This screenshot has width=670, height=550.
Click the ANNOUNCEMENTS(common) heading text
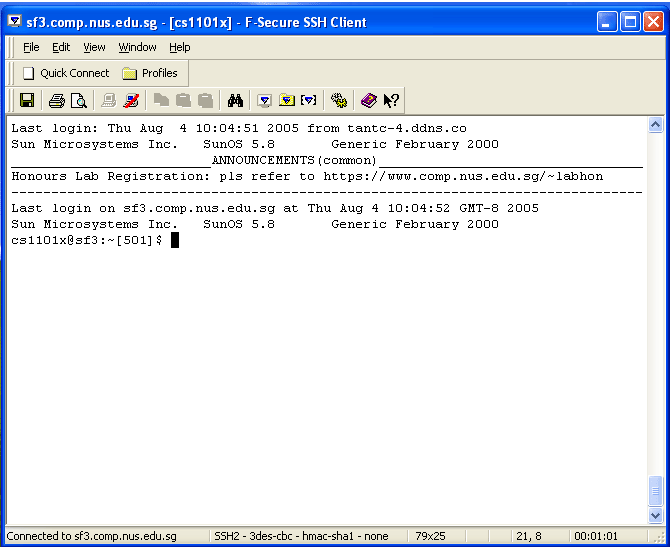click(294, 161)
